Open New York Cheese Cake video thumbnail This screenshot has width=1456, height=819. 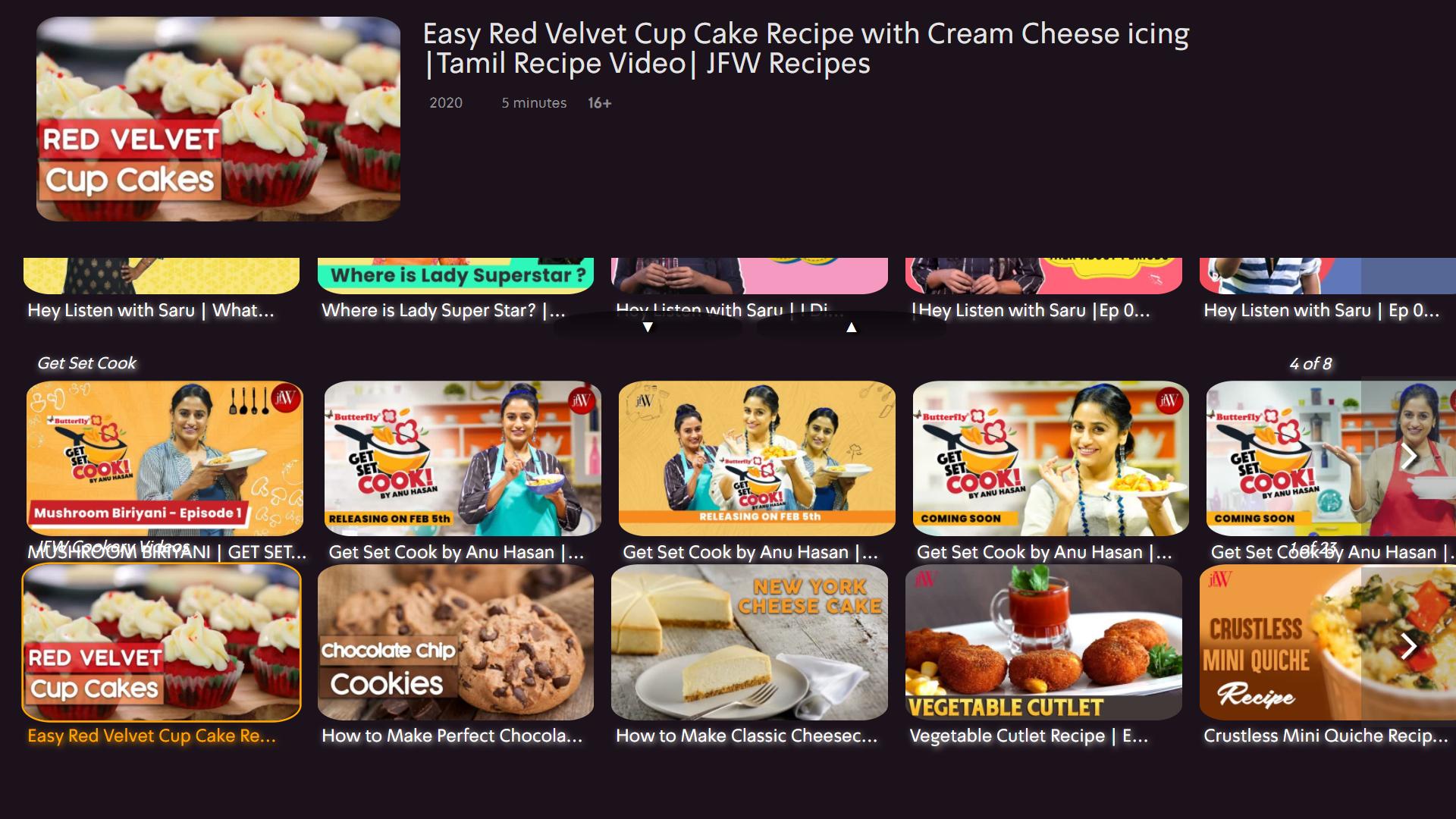click(749, 642)
